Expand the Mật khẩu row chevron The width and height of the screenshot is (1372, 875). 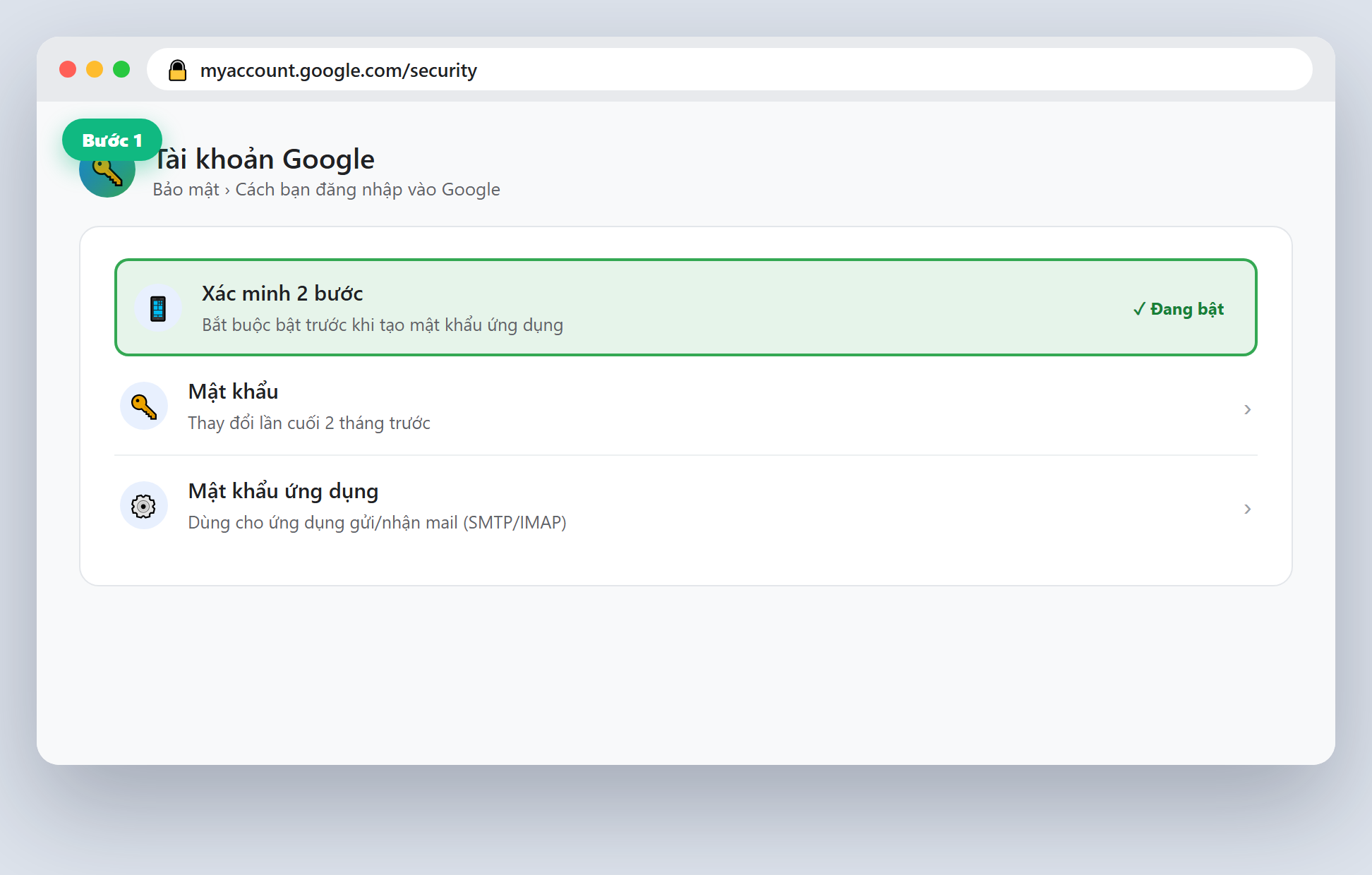tap(1247, 409)
